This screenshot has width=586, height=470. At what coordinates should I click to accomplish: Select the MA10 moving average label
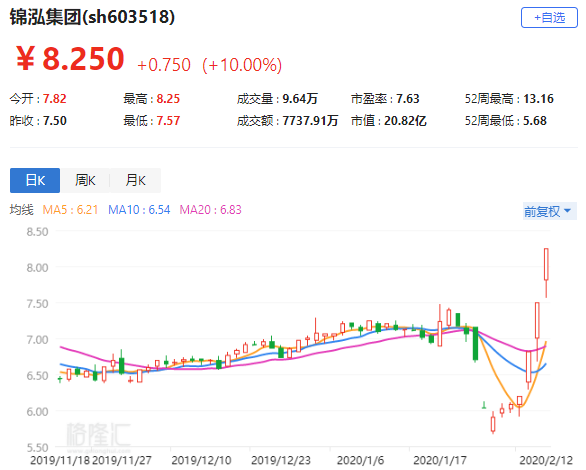pyautogui.click(x=139, y=210)
